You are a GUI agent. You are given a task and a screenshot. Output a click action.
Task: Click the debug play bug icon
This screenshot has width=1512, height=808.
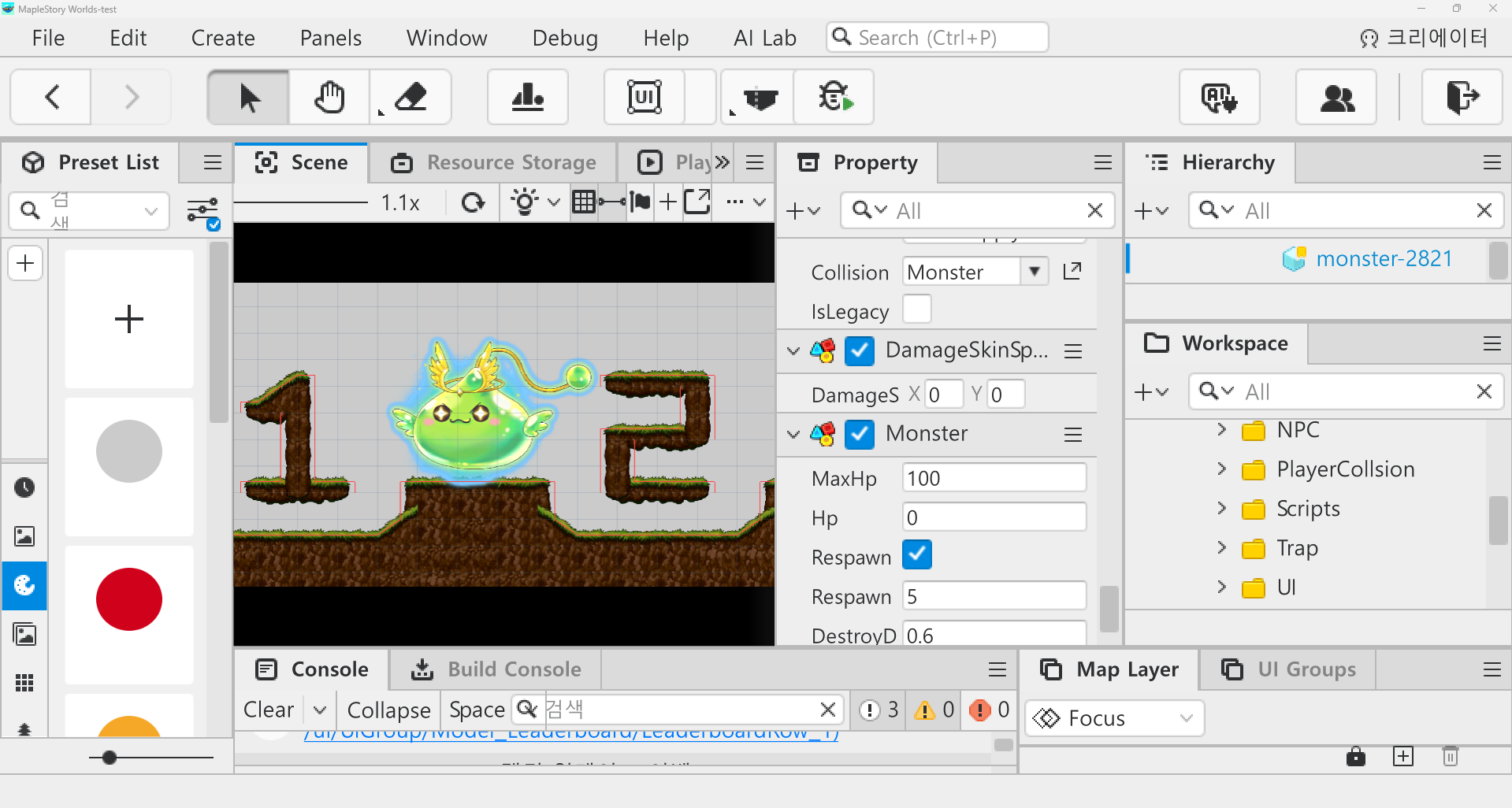click(834, 97)
